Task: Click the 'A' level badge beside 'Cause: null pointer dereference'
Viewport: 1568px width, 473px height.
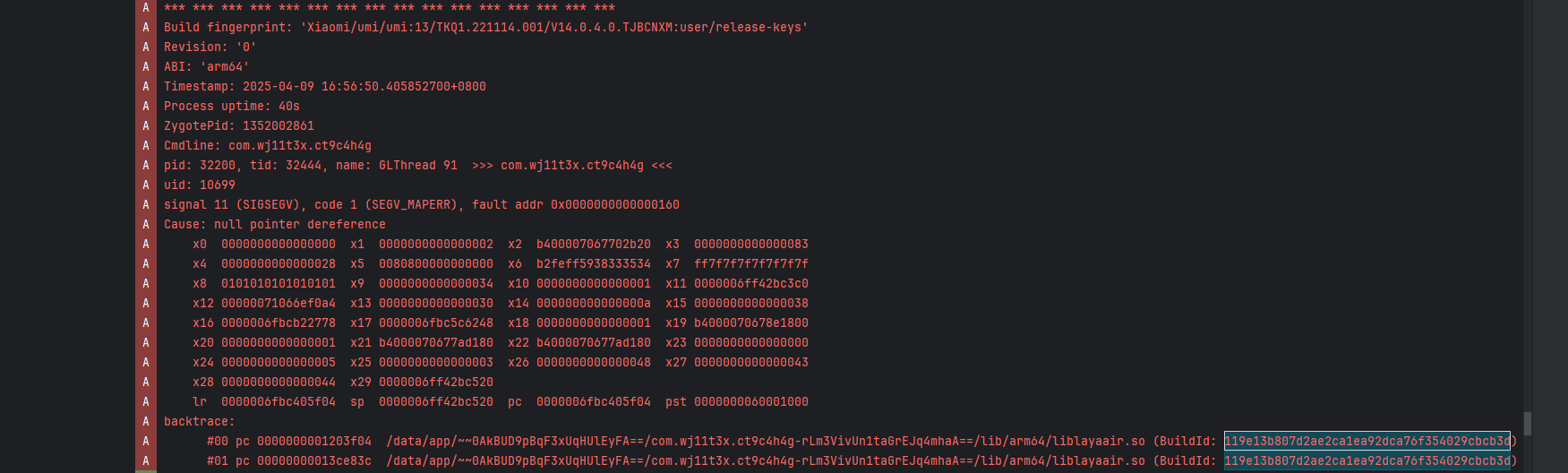Action: pos(146,224)
